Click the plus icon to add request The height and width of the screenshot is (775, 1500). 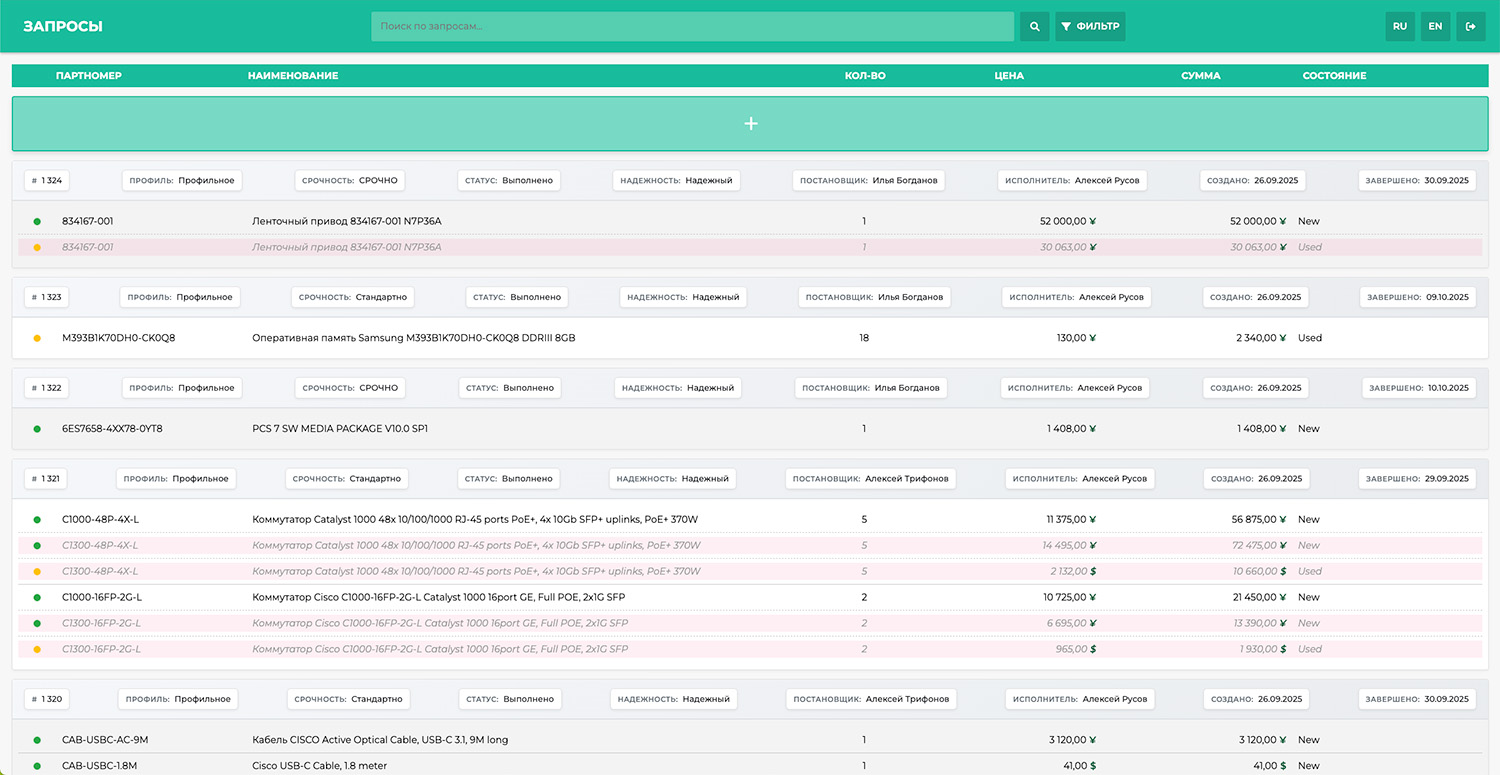pos(750,123)
